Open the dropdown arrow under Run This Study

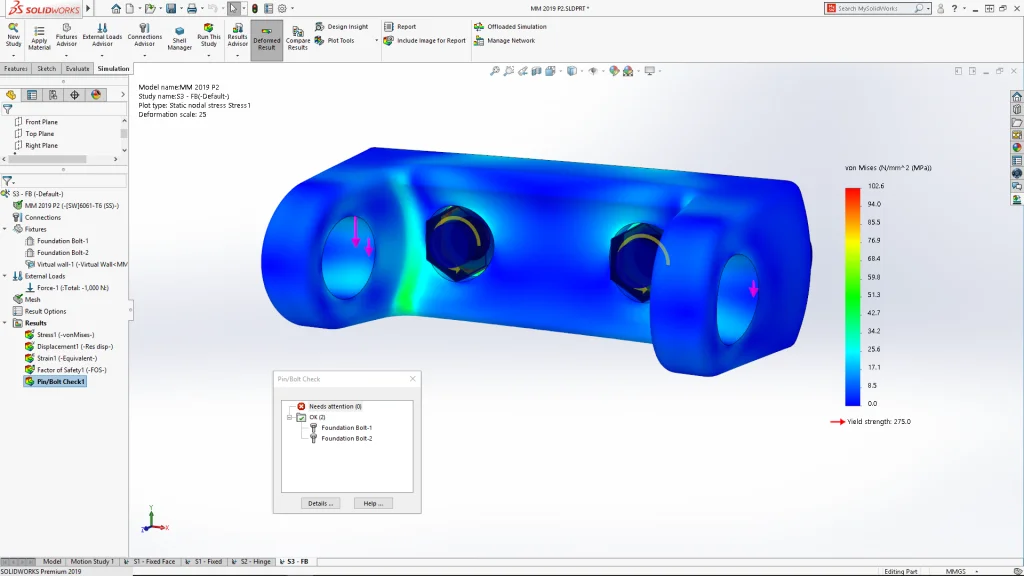click(x=208, y=56)
